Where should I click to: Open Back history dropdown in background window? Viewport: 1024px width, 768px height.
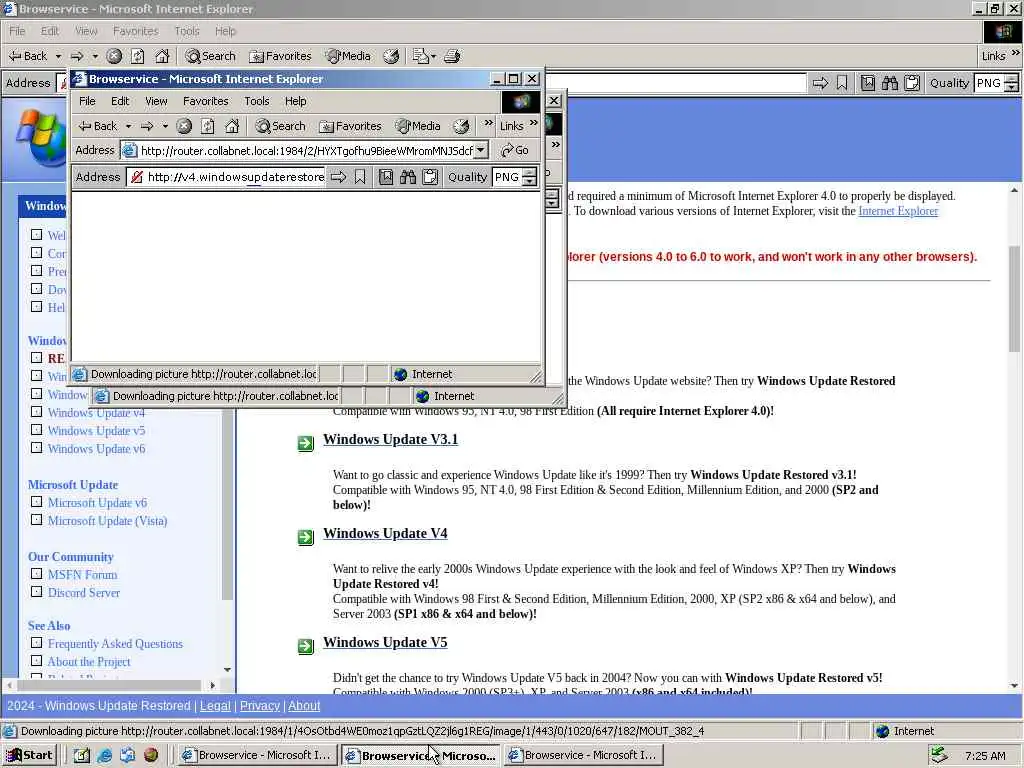(x=58, y=56)
